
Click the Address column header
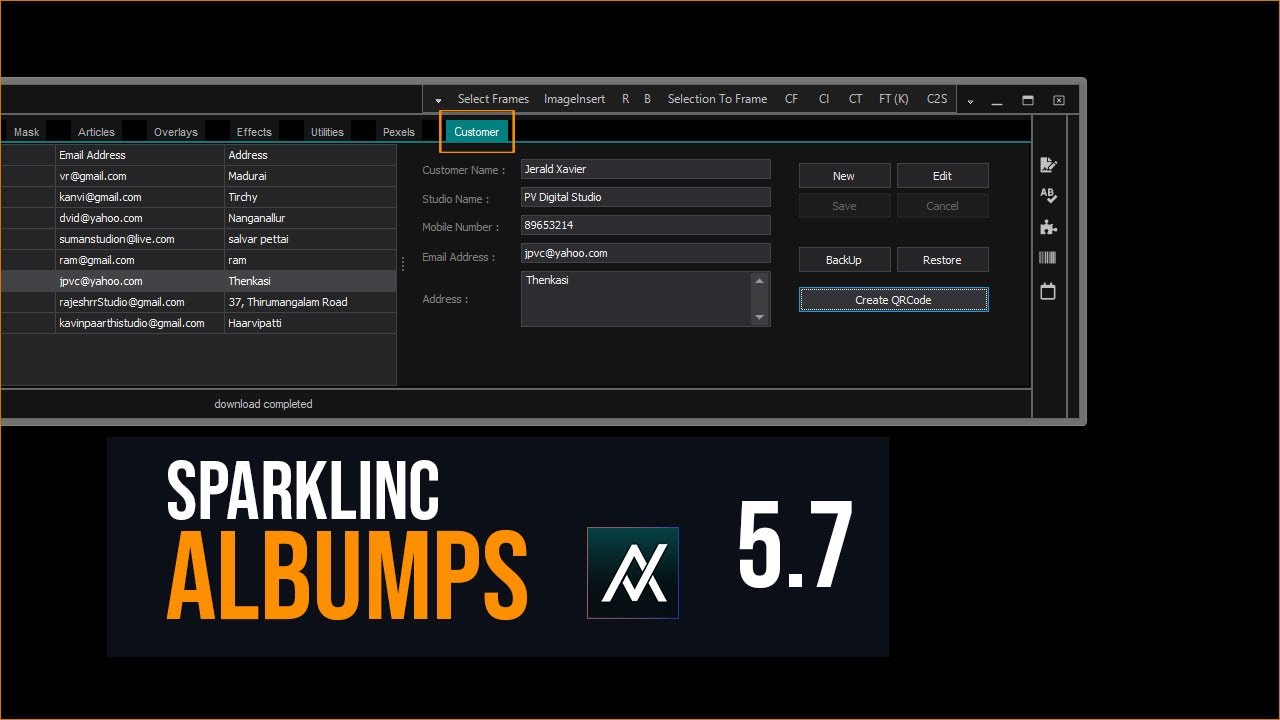pyautogui.click(x=310, y=155)
